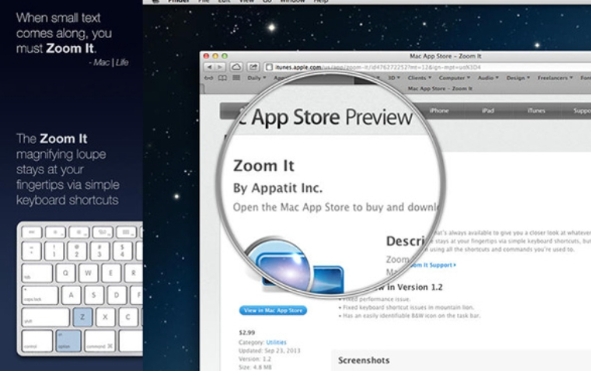The width and height of the screenshot is (591, 382).
Task: Click the Size: 4.8 MB line
Action: (x=255, y=367)
